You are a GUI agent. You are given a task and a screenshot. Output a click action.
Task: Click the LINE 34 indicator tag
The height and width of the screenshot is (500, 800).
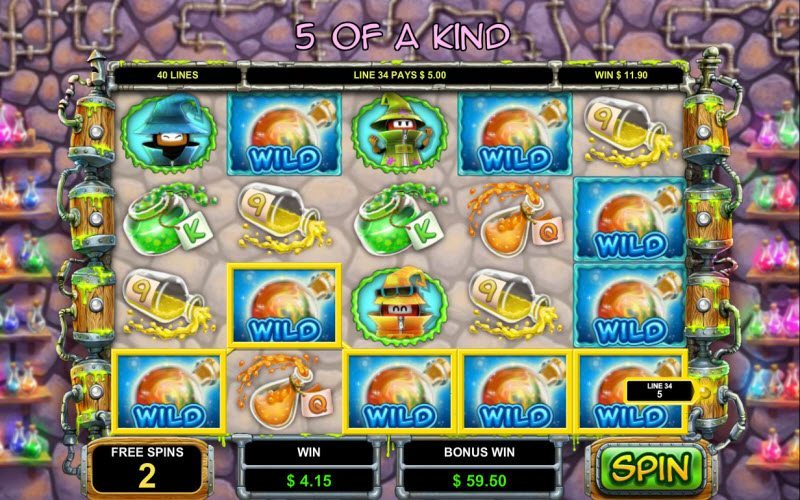pos(659,390)
